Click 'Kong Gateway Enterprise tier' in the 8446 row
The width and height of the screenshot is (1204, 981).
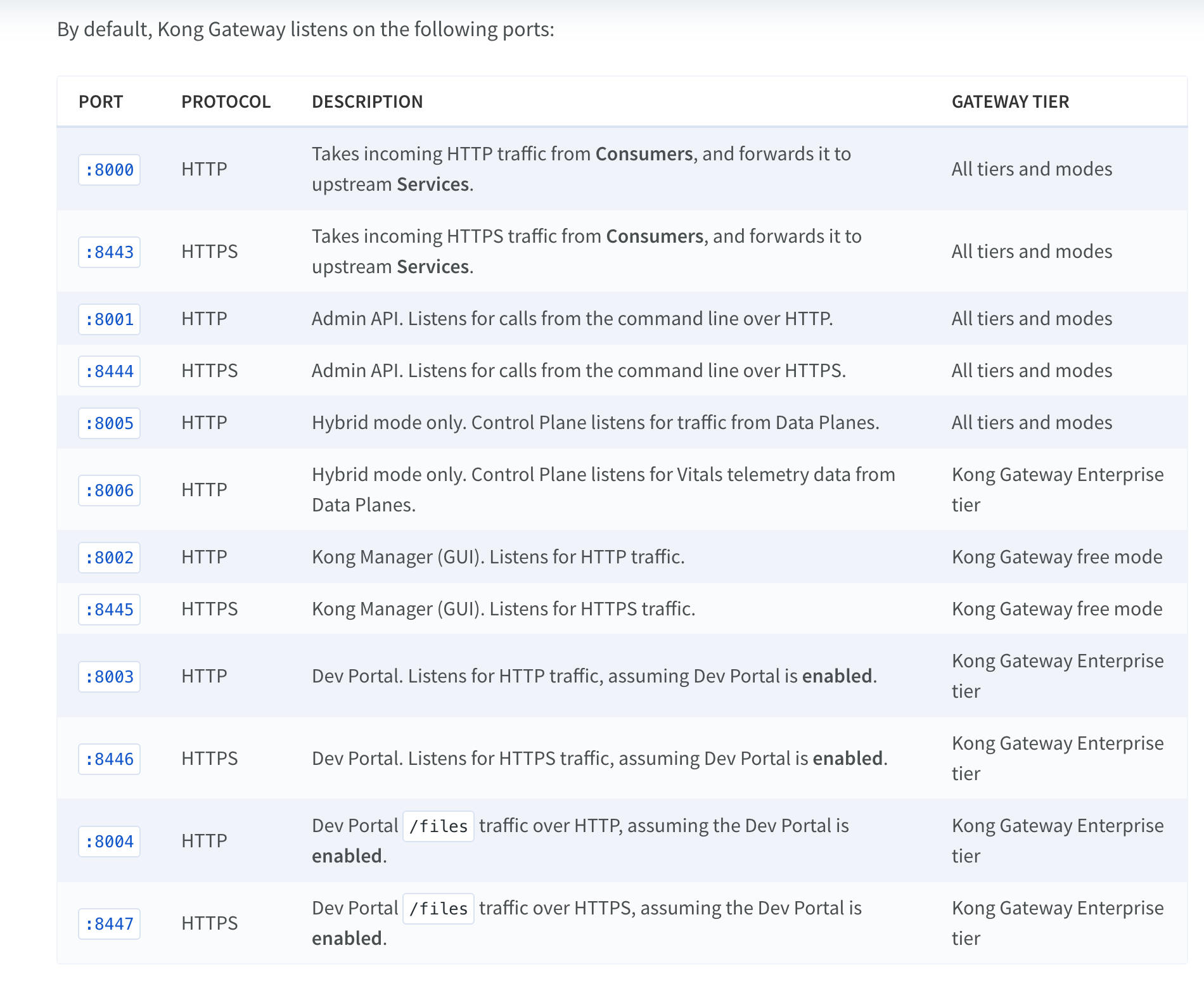pos(1058,759)
